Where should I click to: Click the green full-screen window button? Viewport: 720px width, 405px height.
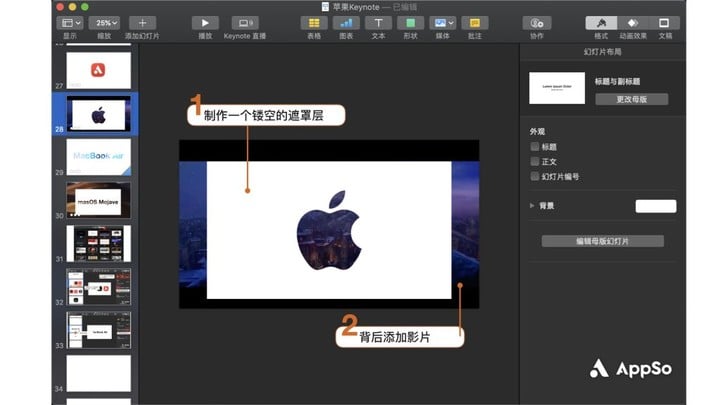point(84,7)
